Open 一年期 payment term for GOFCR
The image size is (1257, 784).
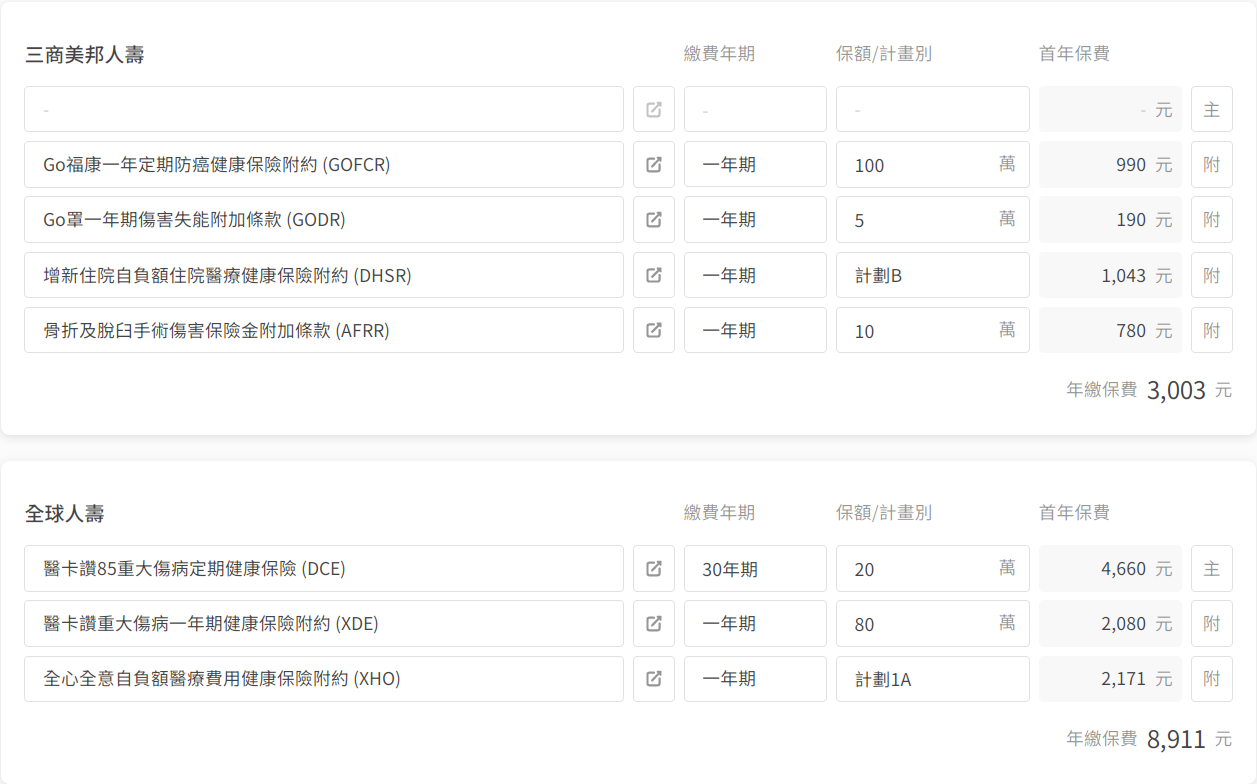[755, 164]
